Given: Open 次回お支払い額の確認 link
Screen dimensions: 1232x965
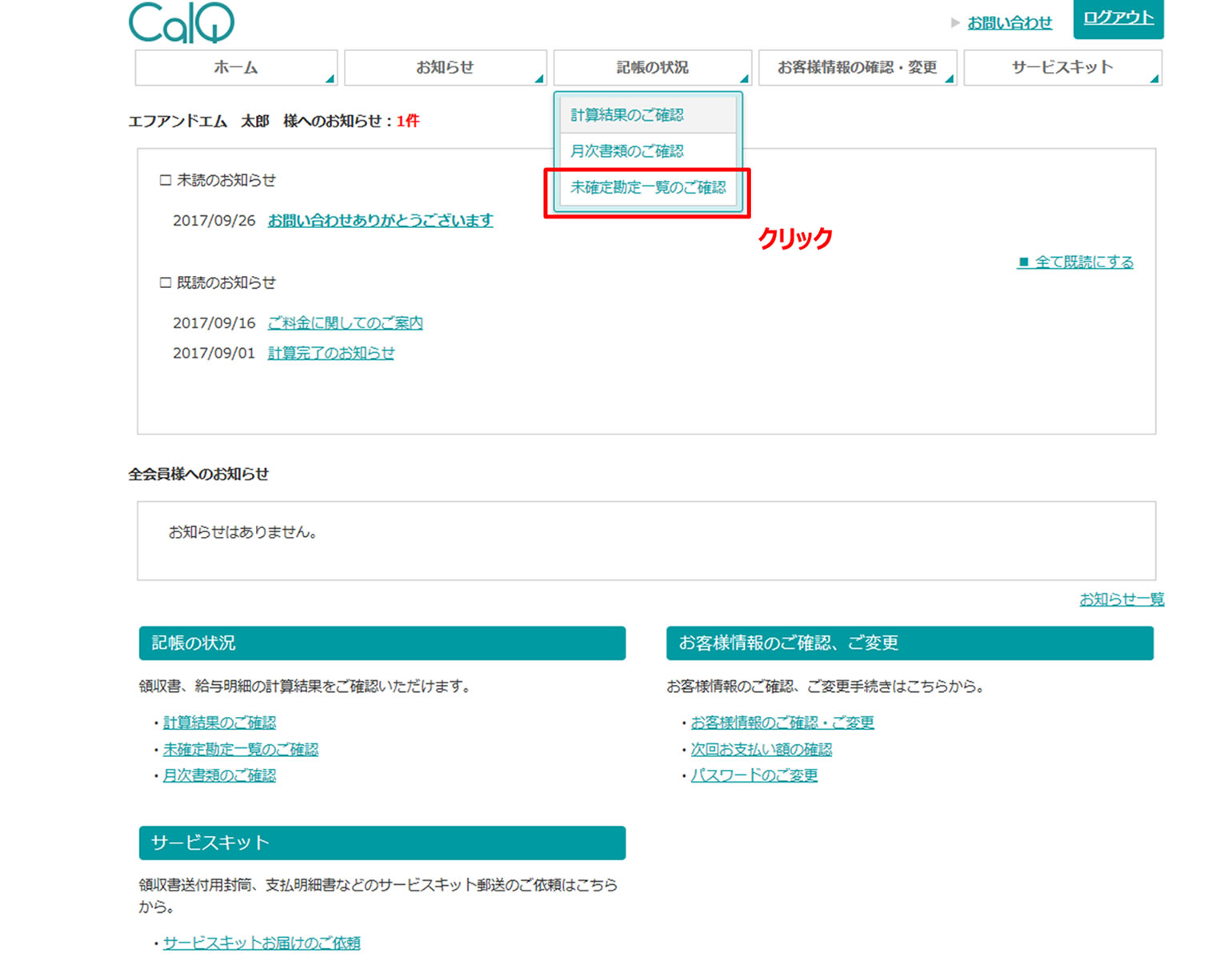Looking at the screenshot, I should click(x=762, y=750).
